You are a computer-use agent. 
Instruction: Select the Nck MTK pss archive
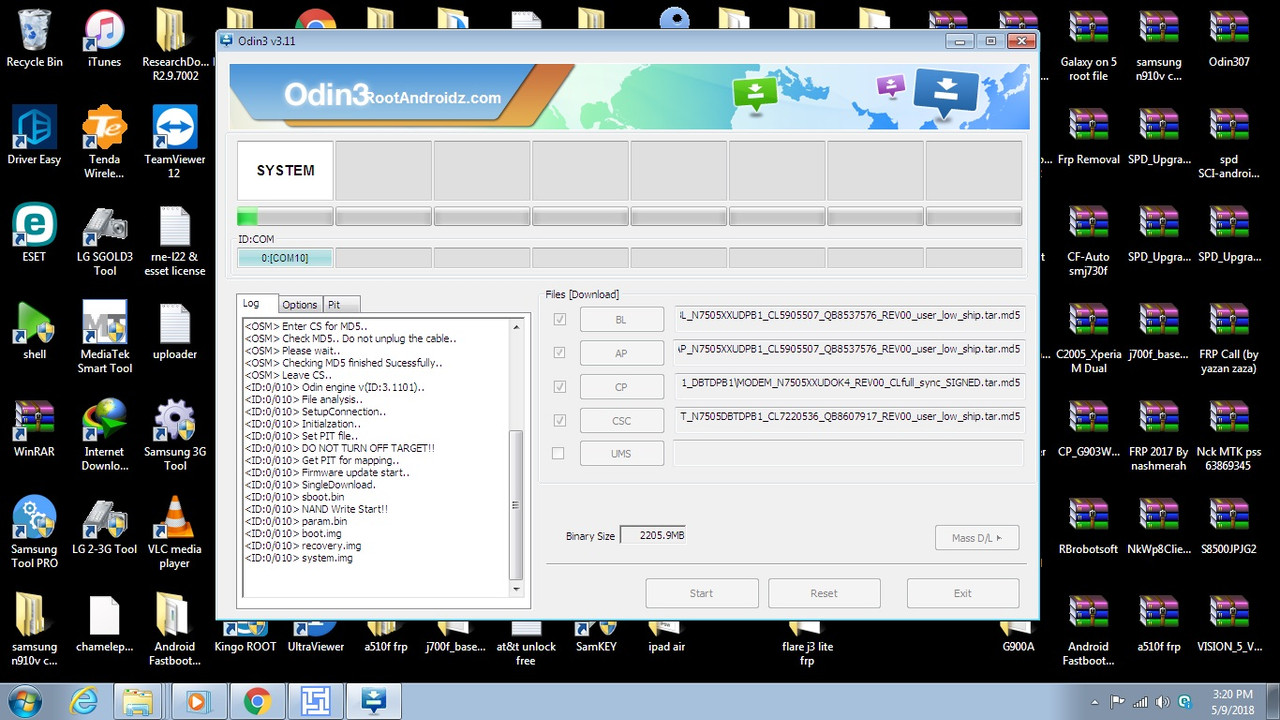1228,436
